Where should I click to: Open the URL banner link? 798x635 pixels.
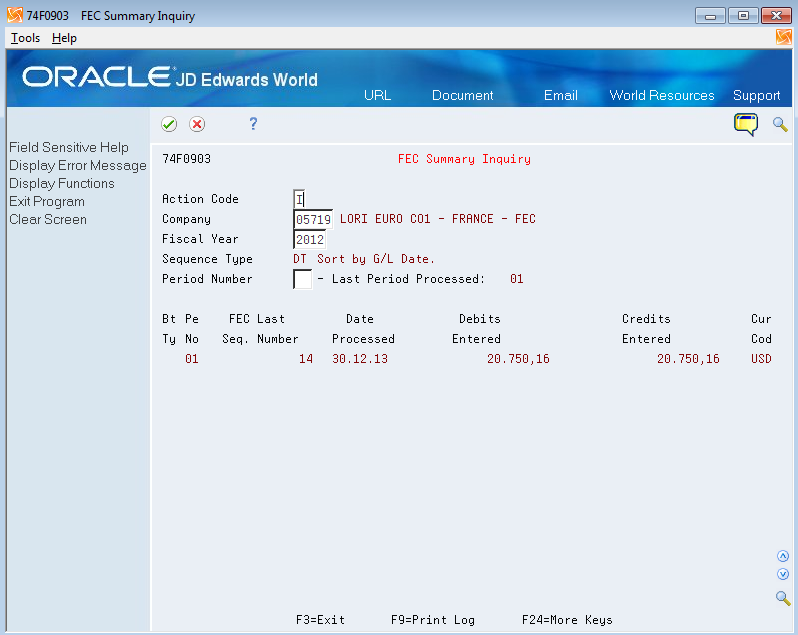pyautogui.click(x=378, y=96)
